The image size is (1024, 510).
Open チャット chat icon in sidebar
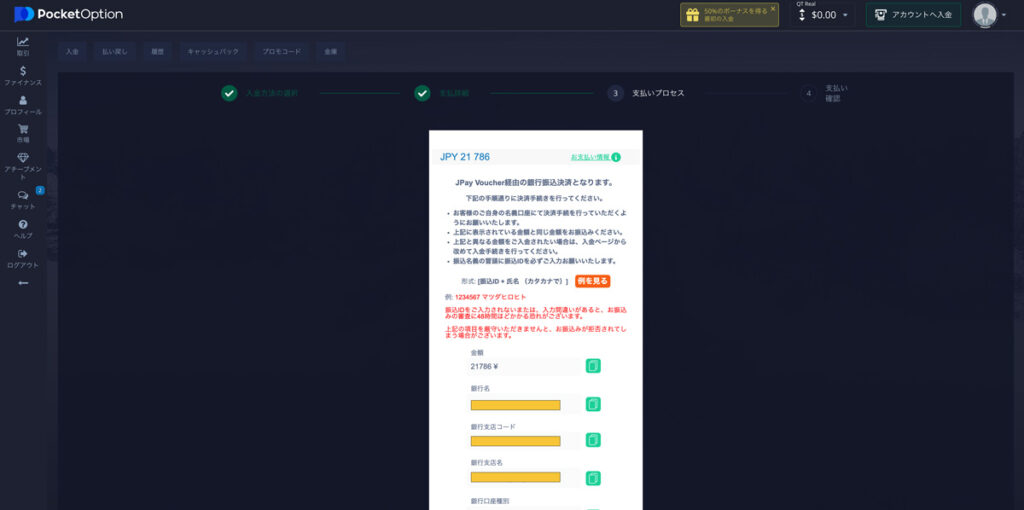pos(22,195)
